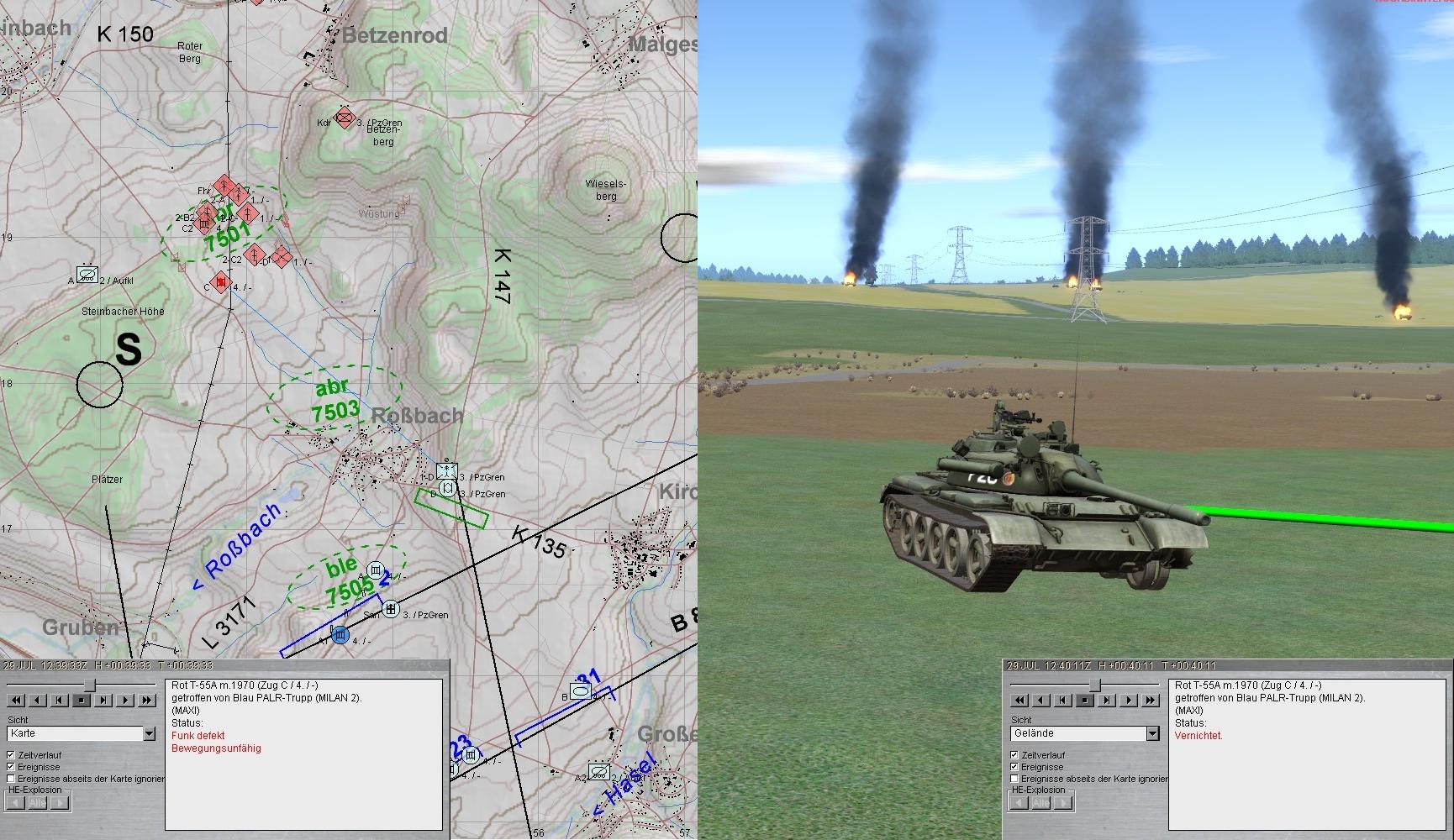This screenshot has width=1454, height=840.
Task: Click the Gelände panel time slider handle
Action: pyautogui.click(x=1093, y=685)
